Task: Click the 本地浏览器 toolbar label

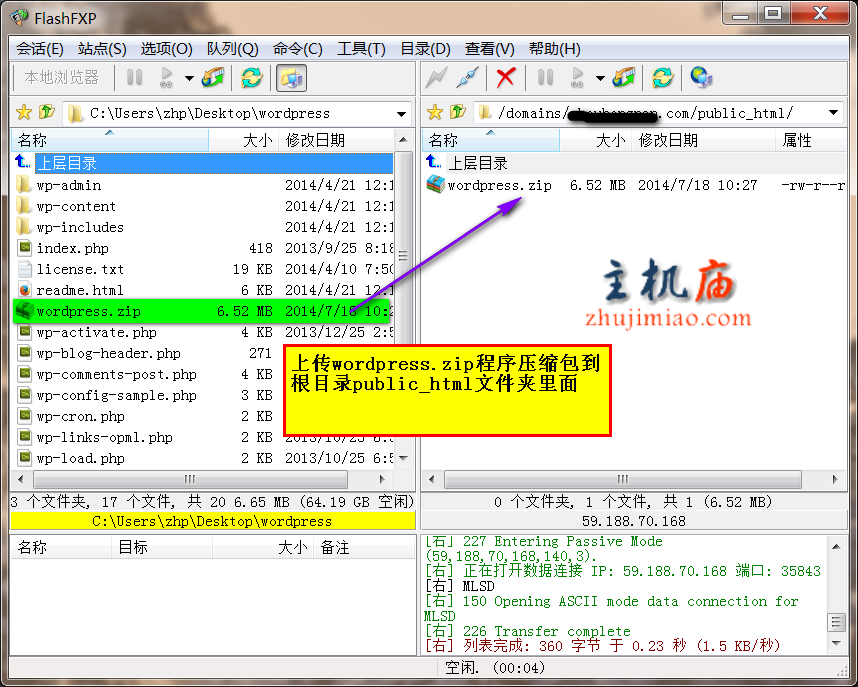Action: 61,78
